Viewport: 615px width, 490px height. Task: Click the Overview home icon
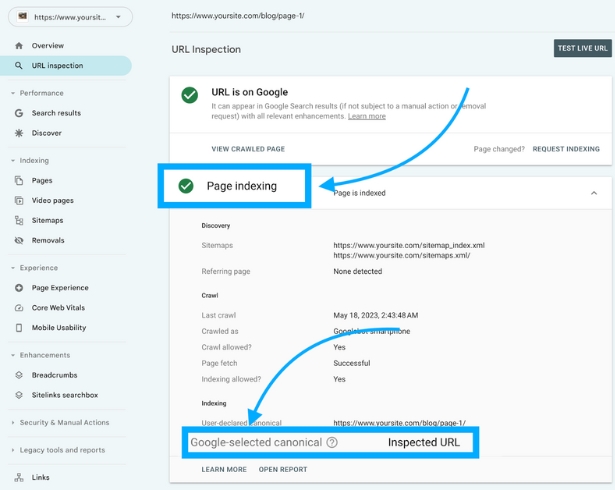19,46
